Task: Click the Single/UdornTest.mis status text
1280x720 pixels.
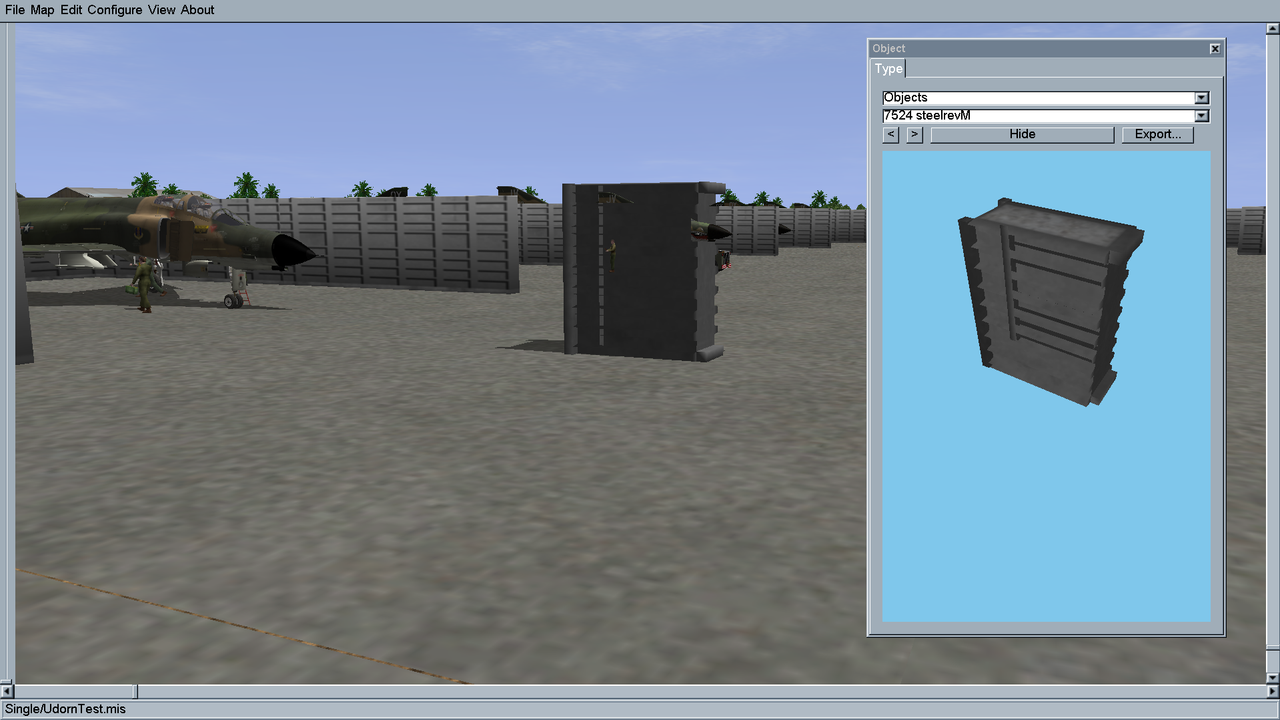Action: 65,709
